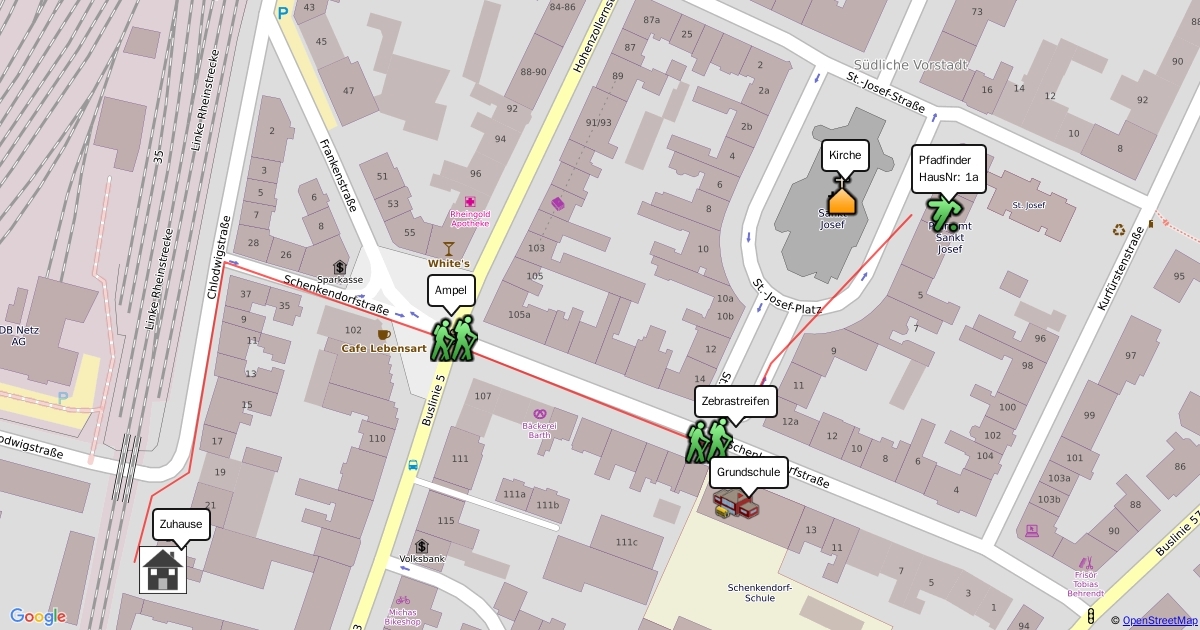This screenshot has height=630, width=1200.
Task: Open the OpenStreetMap attribution link
Action: coord(1158,621)
